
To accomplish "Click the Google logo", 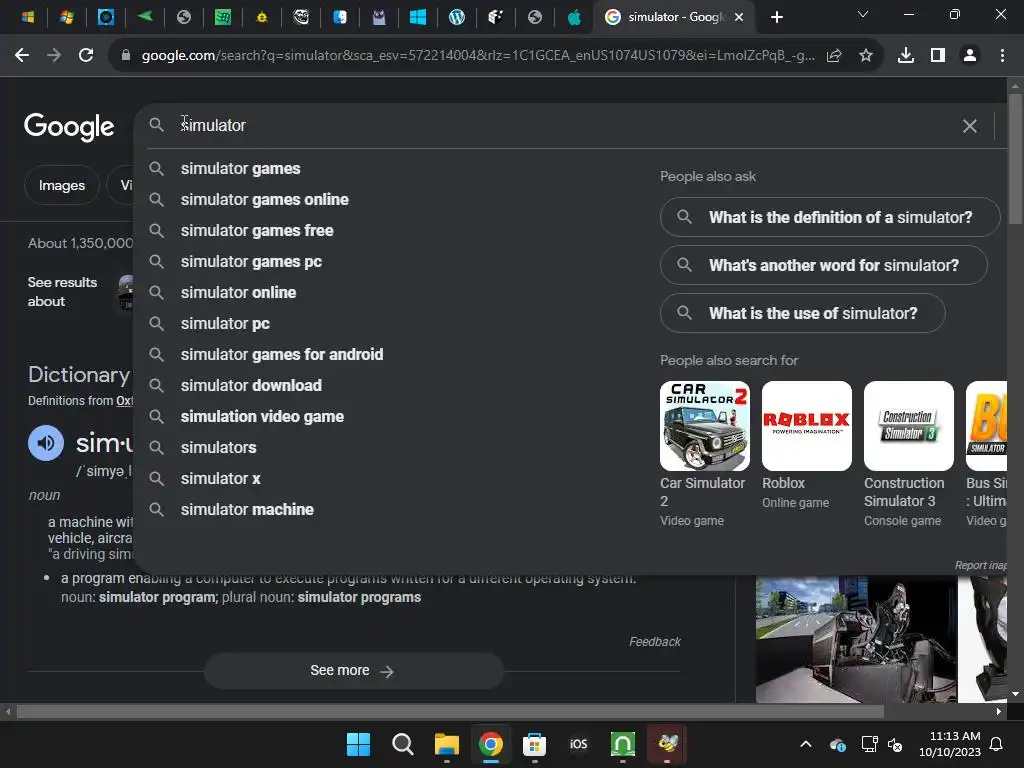I will click(x=69, y=127).
